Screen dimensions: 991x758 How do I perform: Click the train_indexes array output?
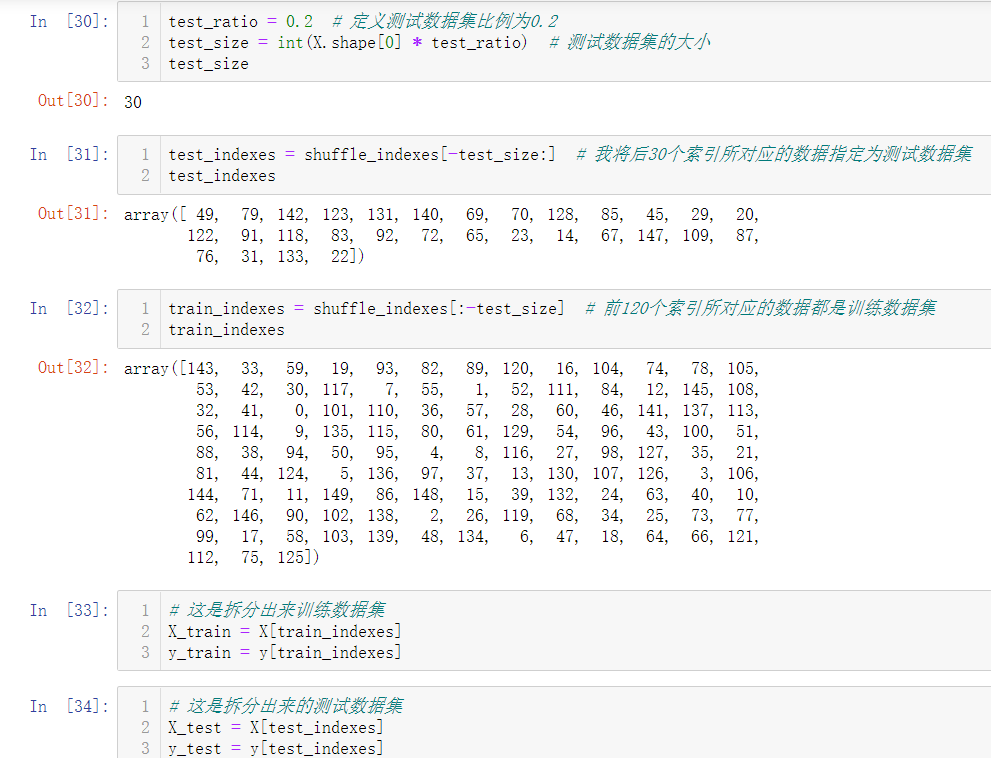tap(441, 463)
